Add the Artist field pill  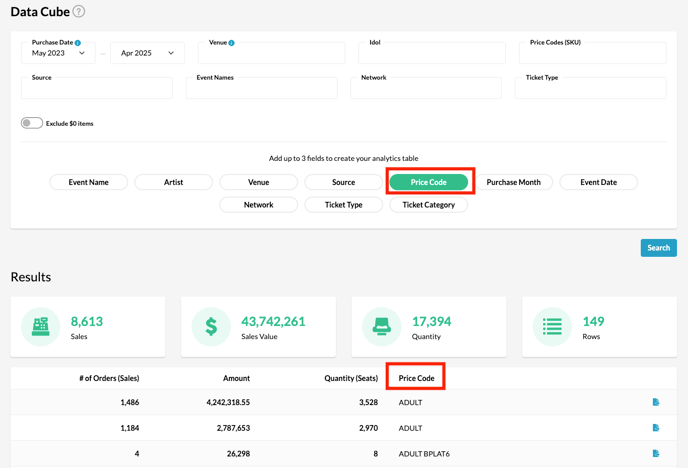click(174, 182)
